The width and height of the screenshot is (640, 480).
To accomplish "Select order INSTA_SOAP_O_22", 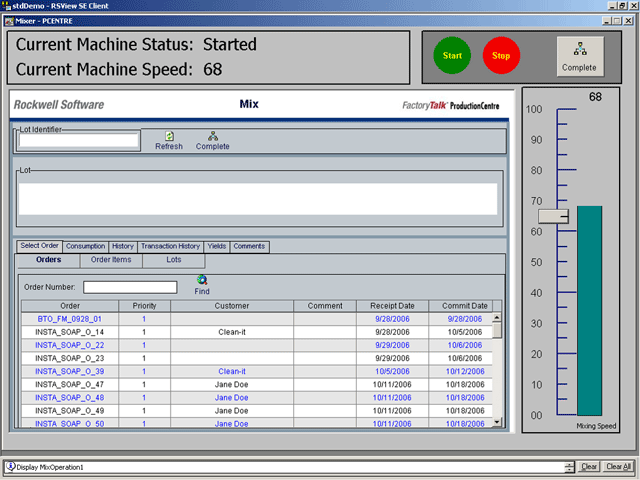I will tap(69, 345).
